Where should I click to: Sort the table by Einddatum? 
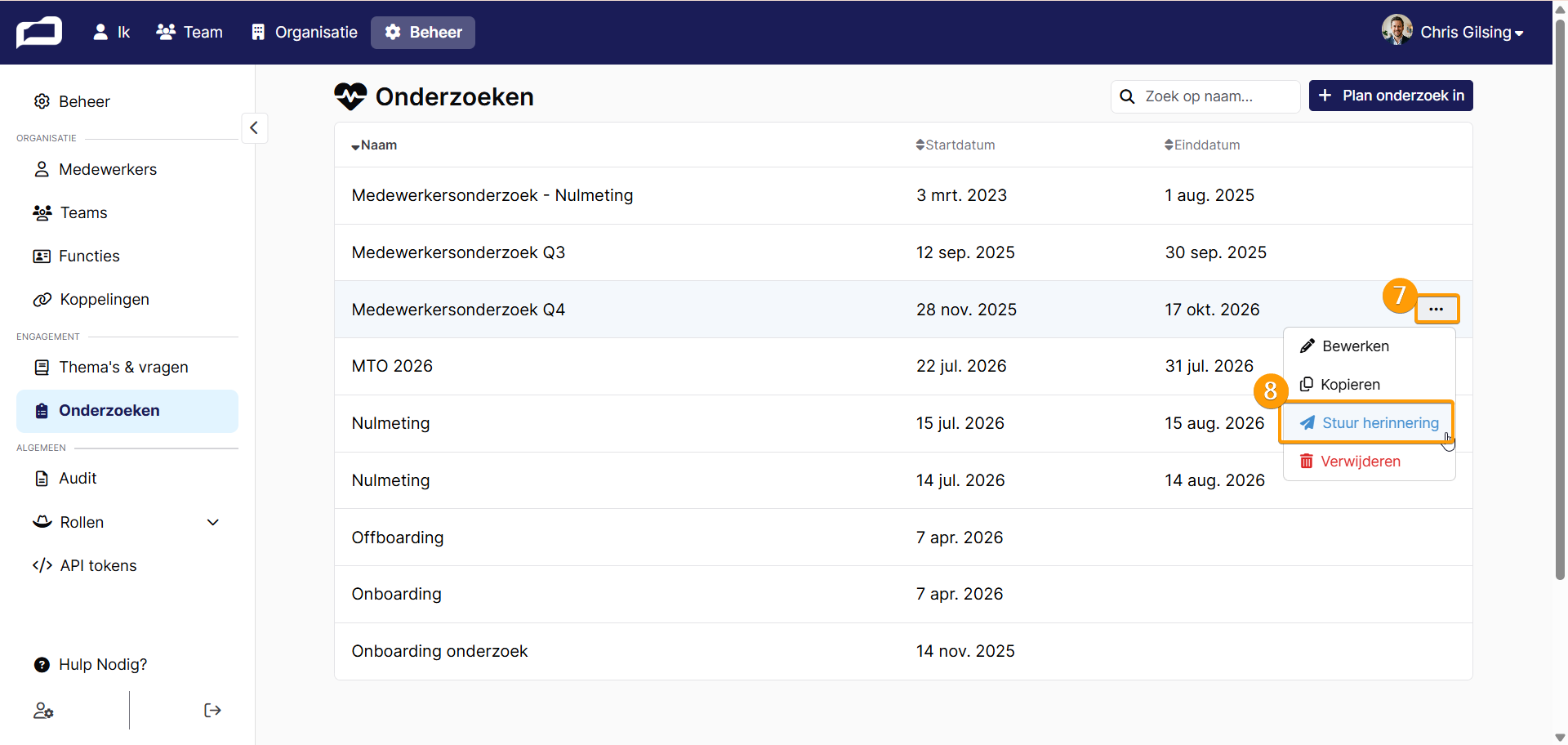pos(1202,145)
